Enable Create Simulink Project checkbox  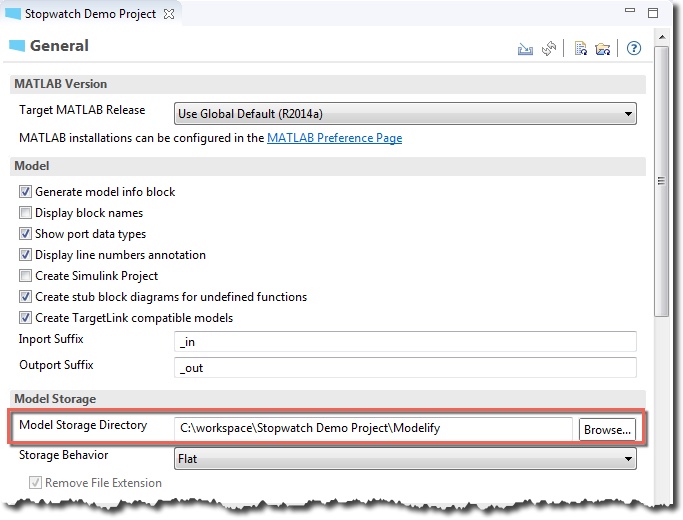coord(25,276)
